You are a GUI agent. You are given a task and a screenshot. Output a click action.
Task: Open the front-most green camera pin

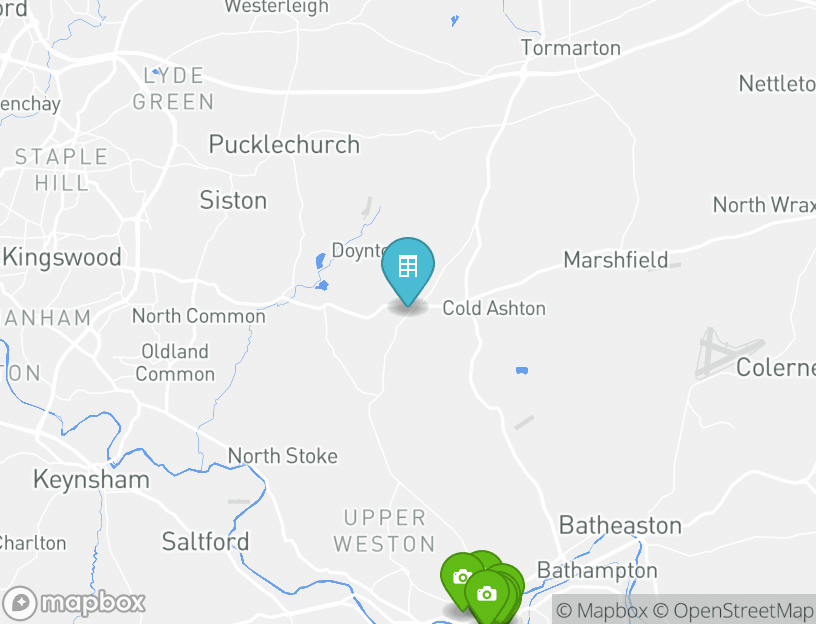[487, 595]
